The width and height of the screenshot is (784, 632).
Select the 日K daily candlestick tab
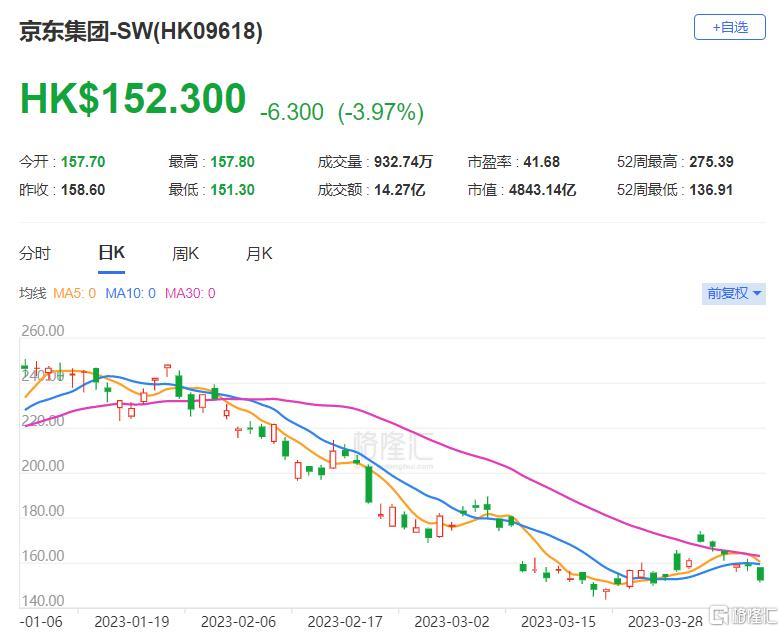(112, 253)
